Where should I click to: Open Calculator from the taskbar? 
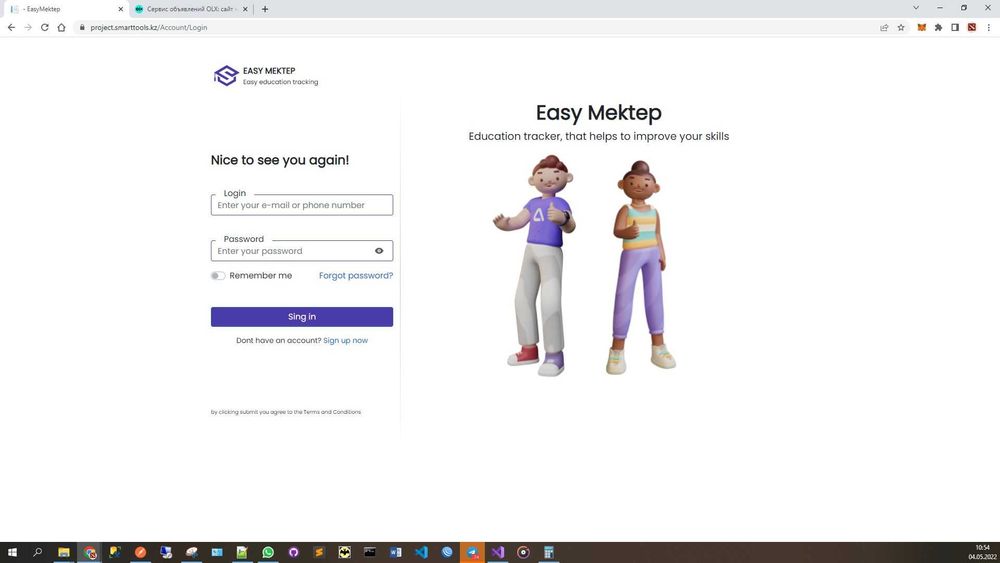[x=548, y=552]
